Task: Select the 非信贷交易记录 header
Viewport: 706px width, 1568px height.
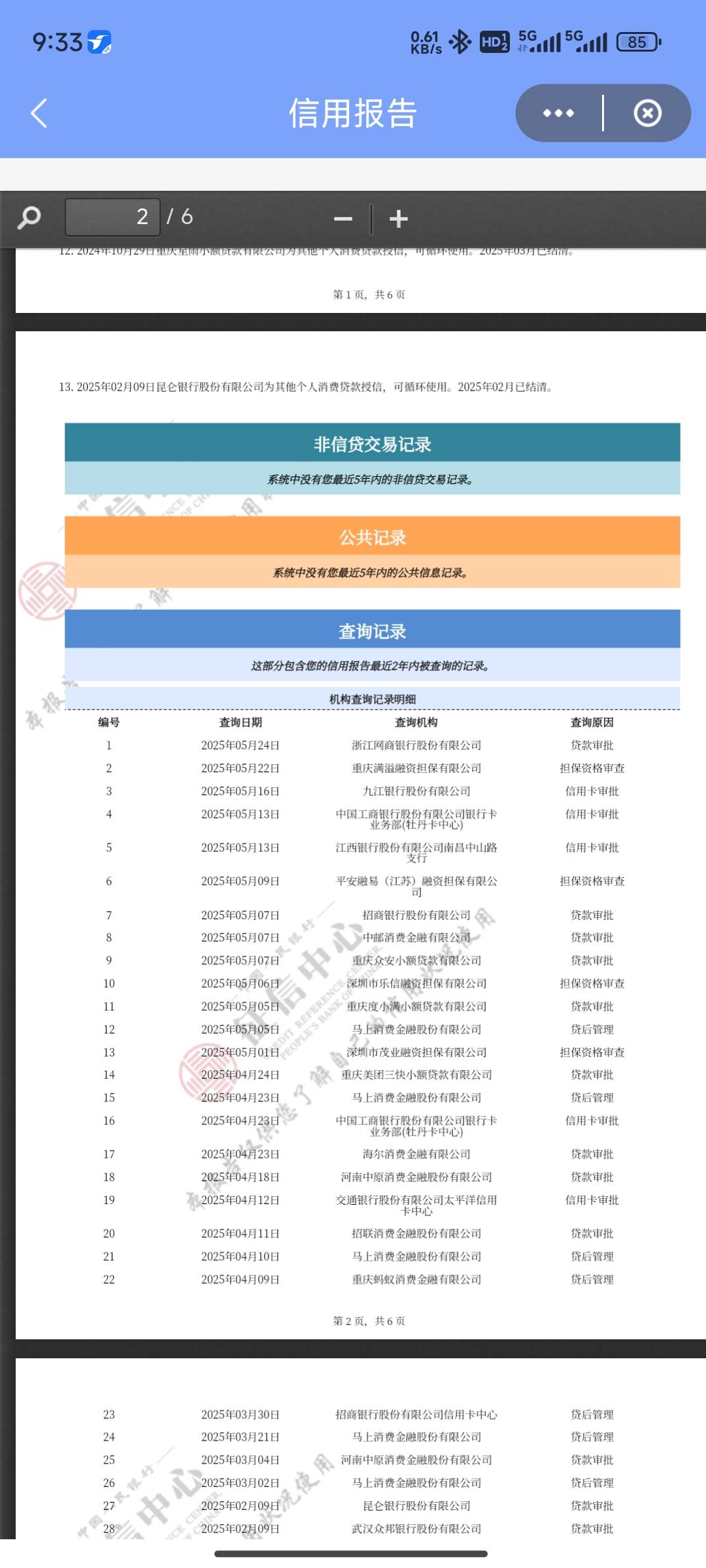Action: [x=373, y=444]
